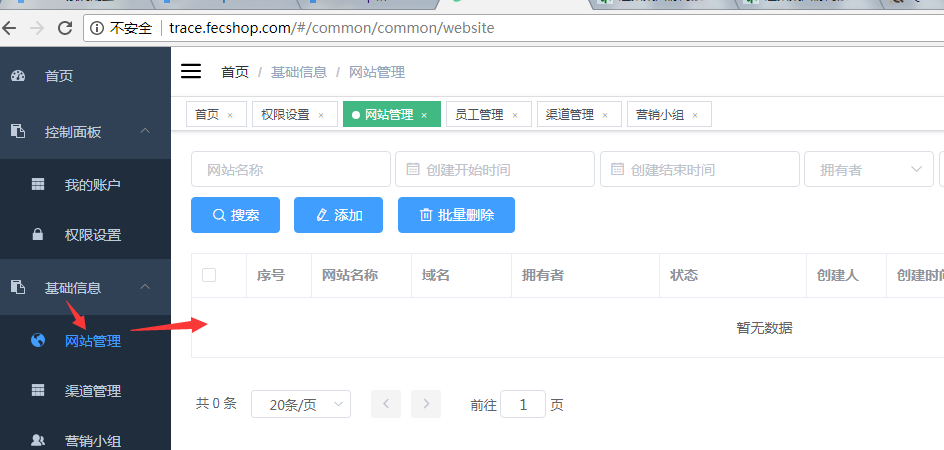Select the active 网站管理 page tab
Image resolution: width=944 pixels, height=450 pixels.
pyautogui.click(x=392, y=114)
